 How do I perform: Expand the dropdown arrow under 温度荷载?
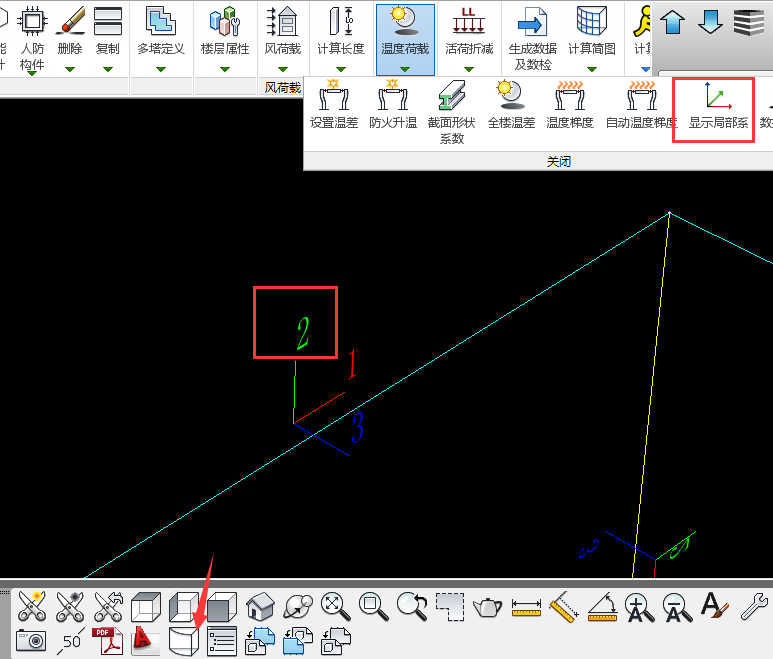tap(405, 69)
